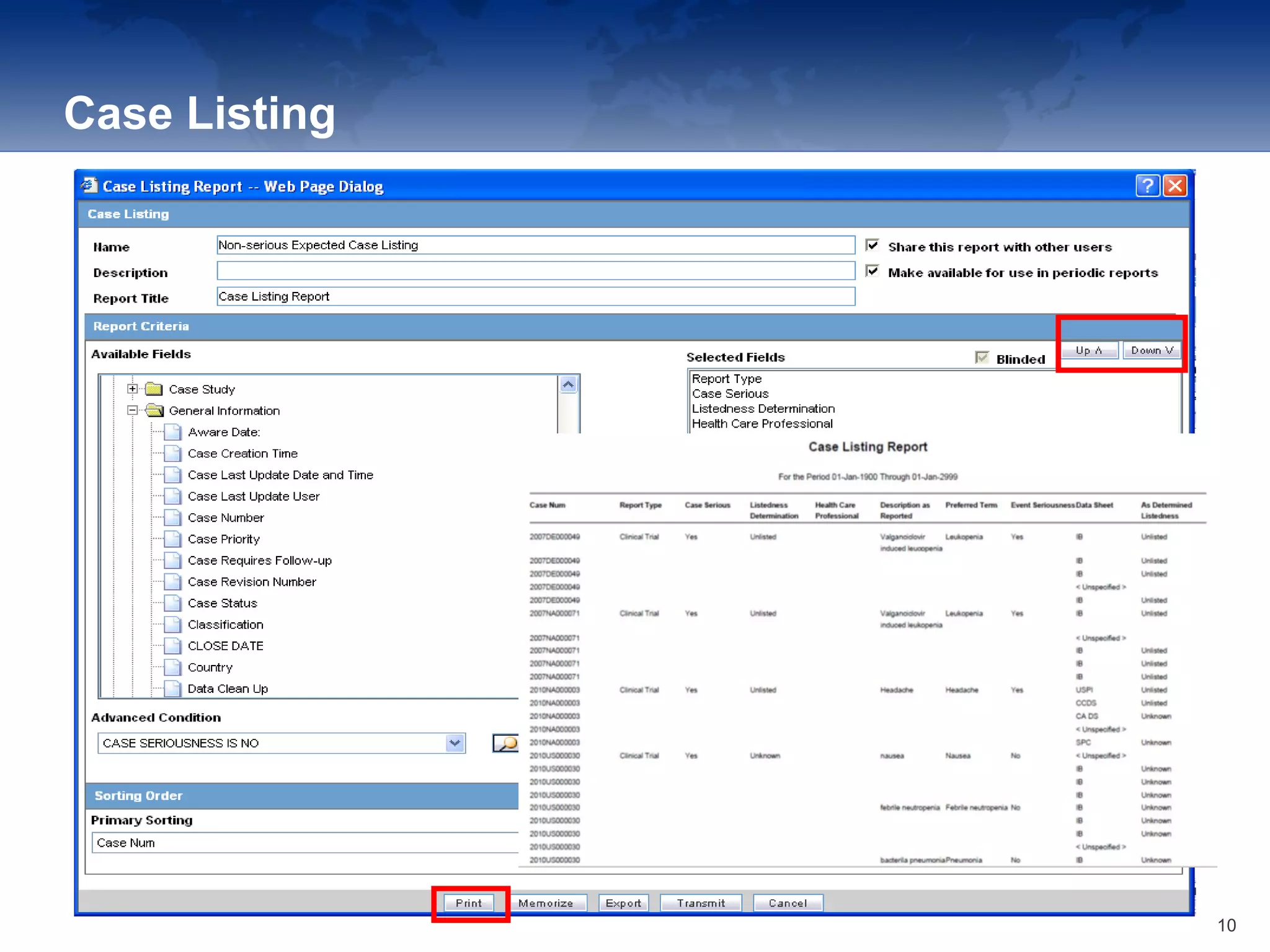The width and height of the screenshot is (1270, 952).
Task: Move selected field Up
Action: click(x=1089, y=350)
